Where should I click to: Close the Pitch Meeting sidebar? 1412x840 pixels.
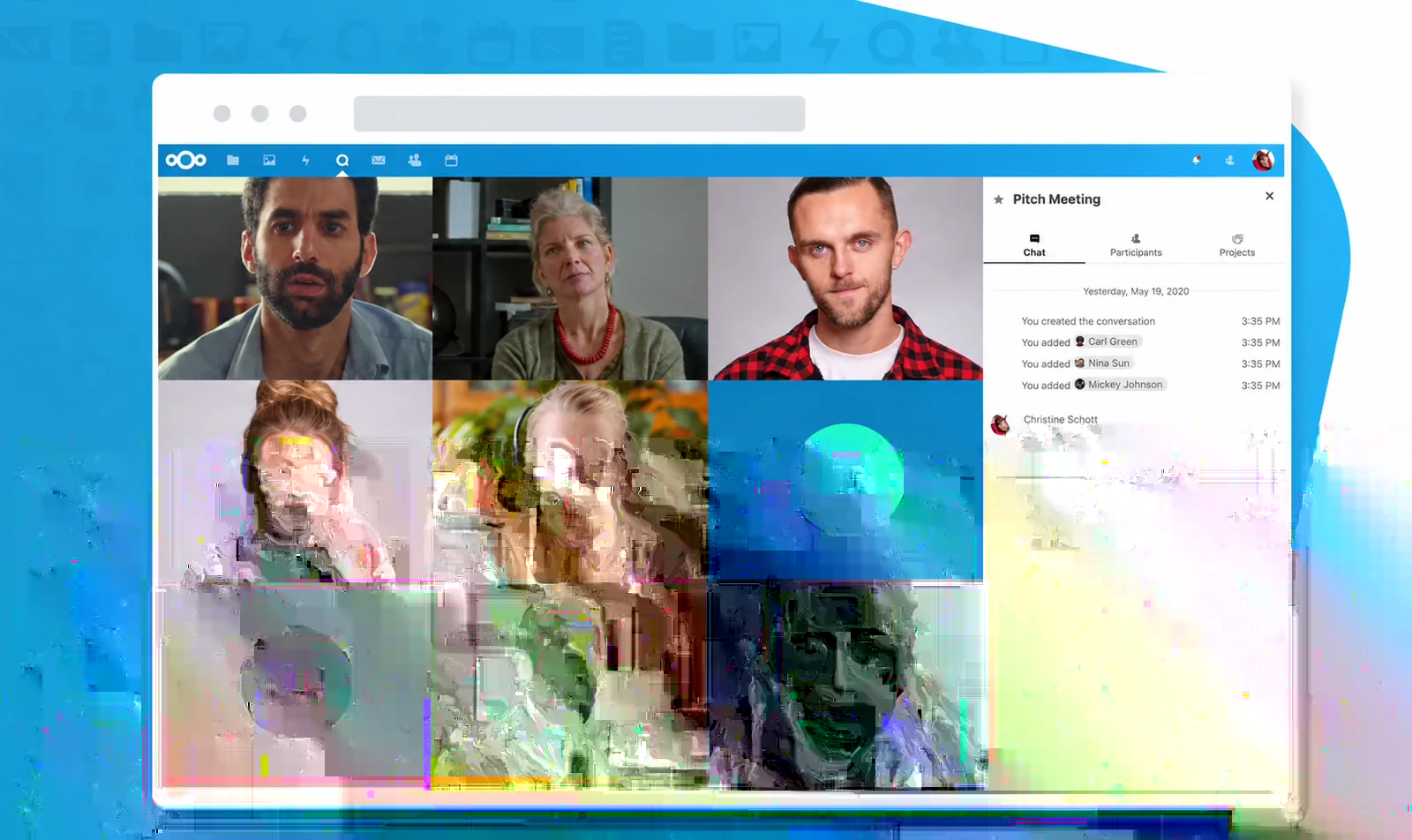(1269, 196)
